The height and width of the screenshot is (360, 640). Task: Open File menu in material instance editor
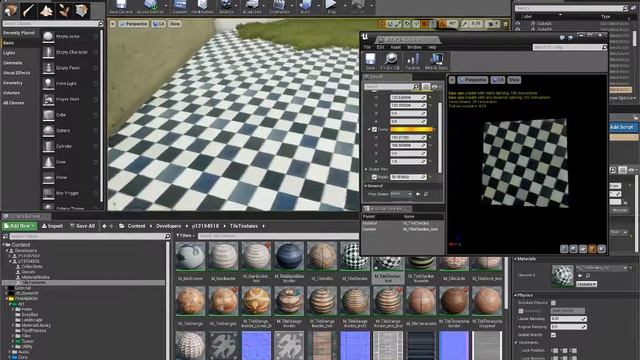tap(367, 47)
